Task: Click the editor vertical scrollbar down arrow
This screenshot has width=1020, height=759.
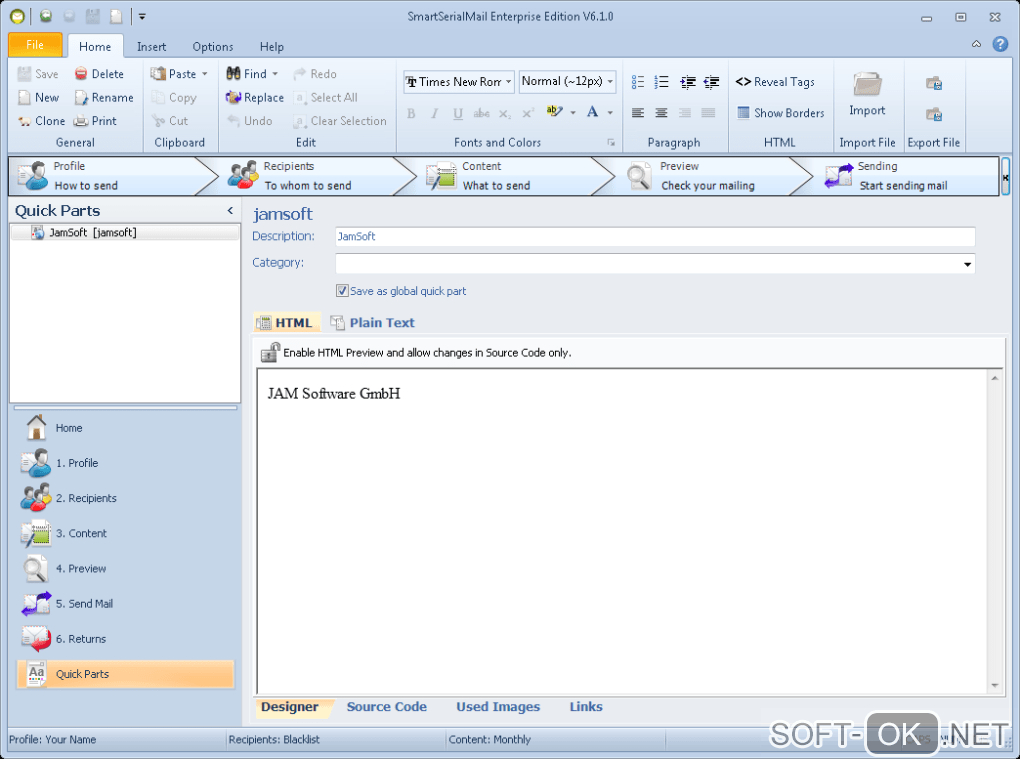Action: 995,686
